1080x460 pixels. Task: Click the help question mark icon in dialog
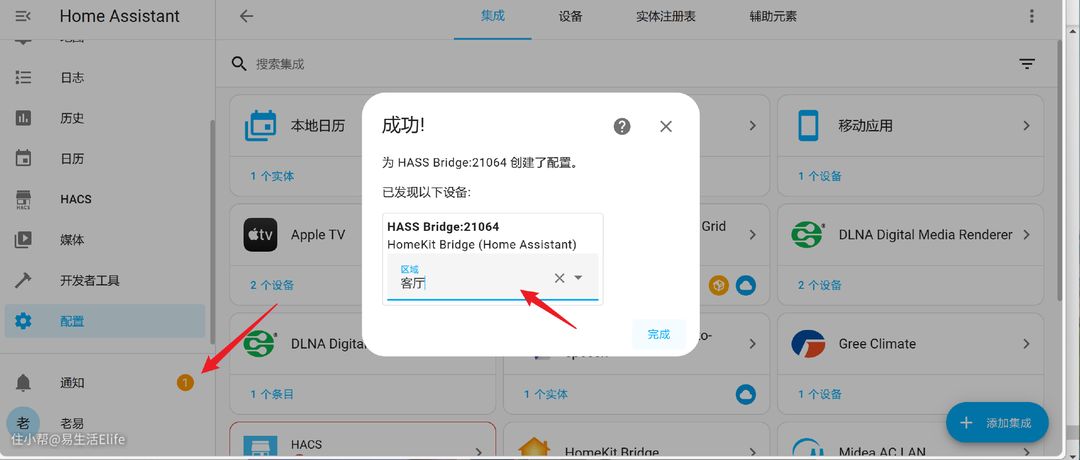[622, 126]
